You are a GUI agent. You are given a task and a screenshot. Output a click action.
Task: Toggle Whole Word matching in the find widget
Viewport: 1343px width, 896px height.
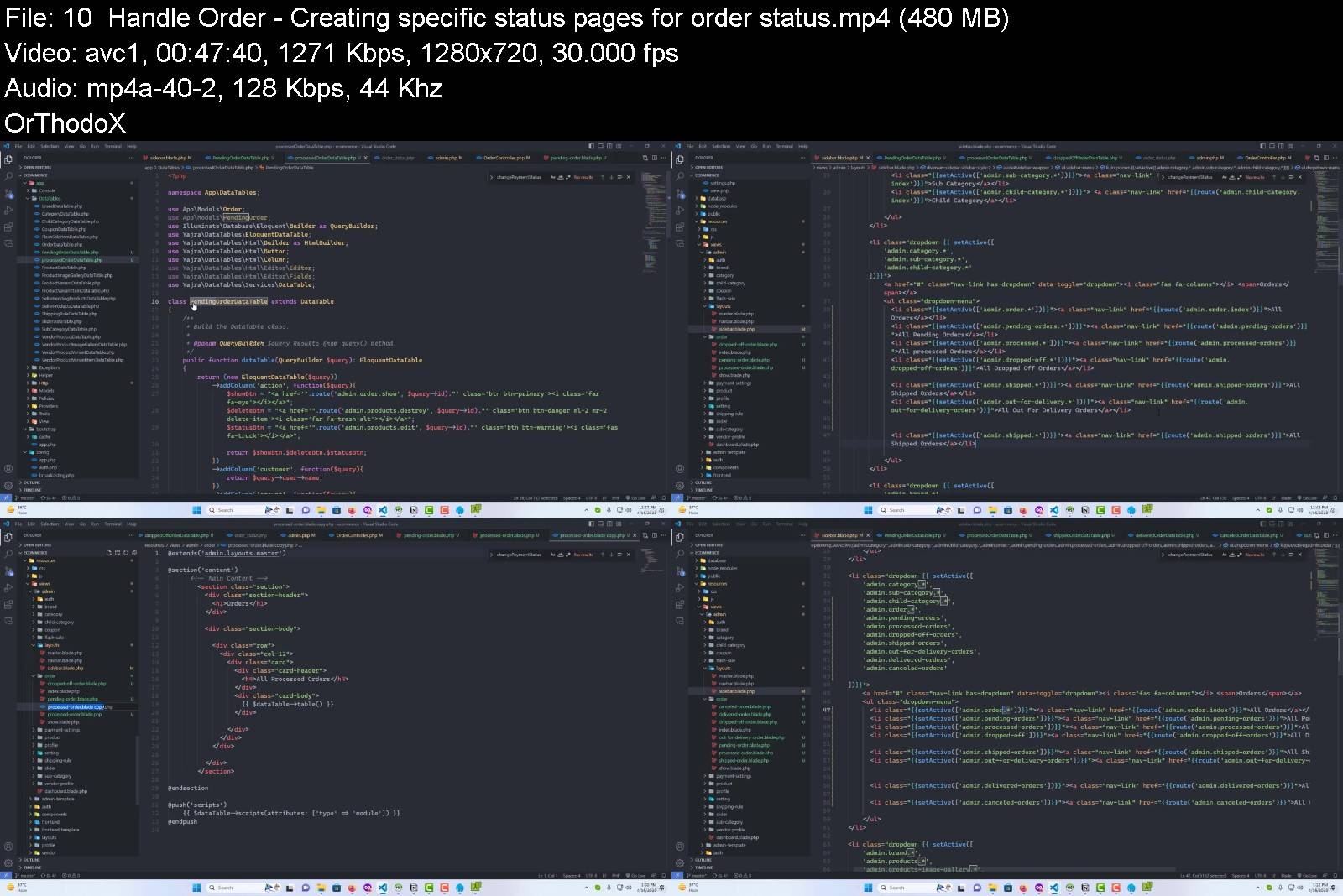tap(561, 177)
